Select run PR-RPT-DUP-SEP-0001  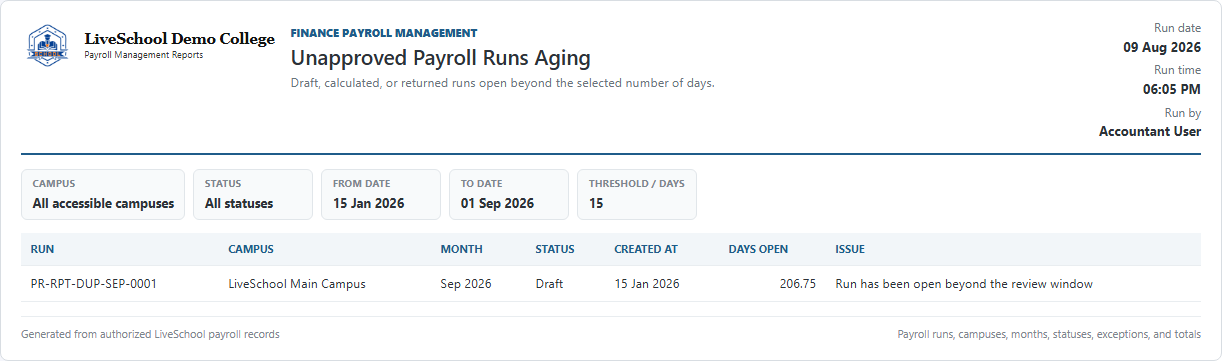coord(94,284)
